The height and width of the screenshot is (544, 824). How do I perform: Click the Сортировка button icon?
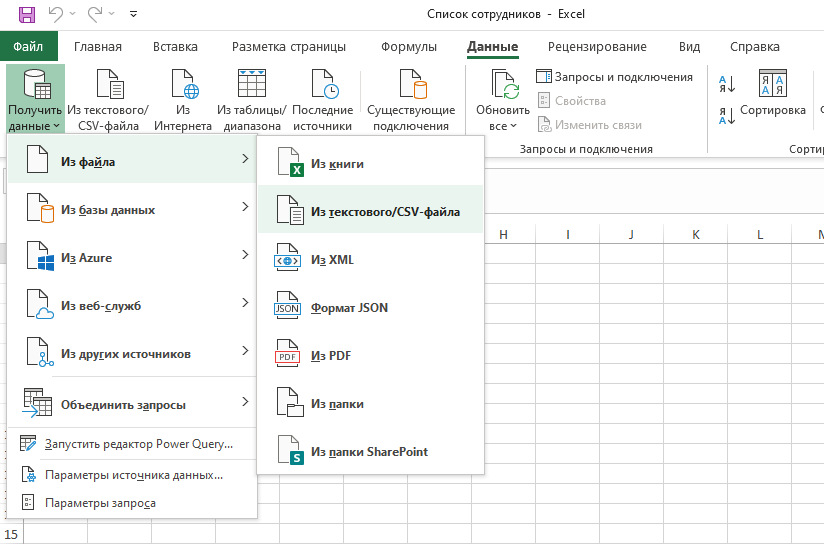pos(772,83)
